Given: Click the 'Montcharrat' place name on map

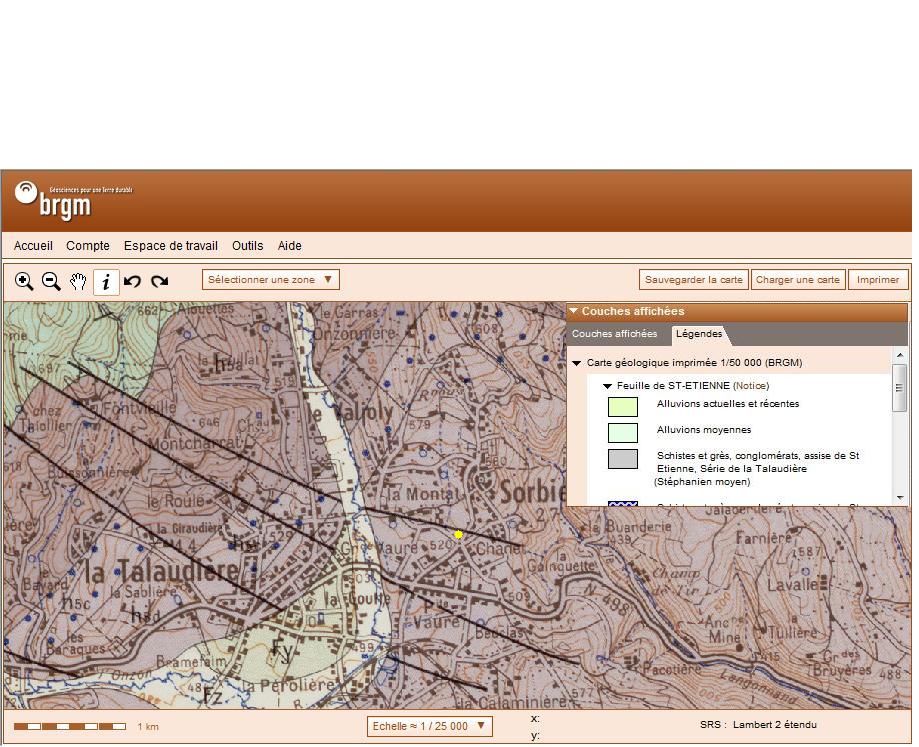Looking at the screenshot, I should pos(194,443).
